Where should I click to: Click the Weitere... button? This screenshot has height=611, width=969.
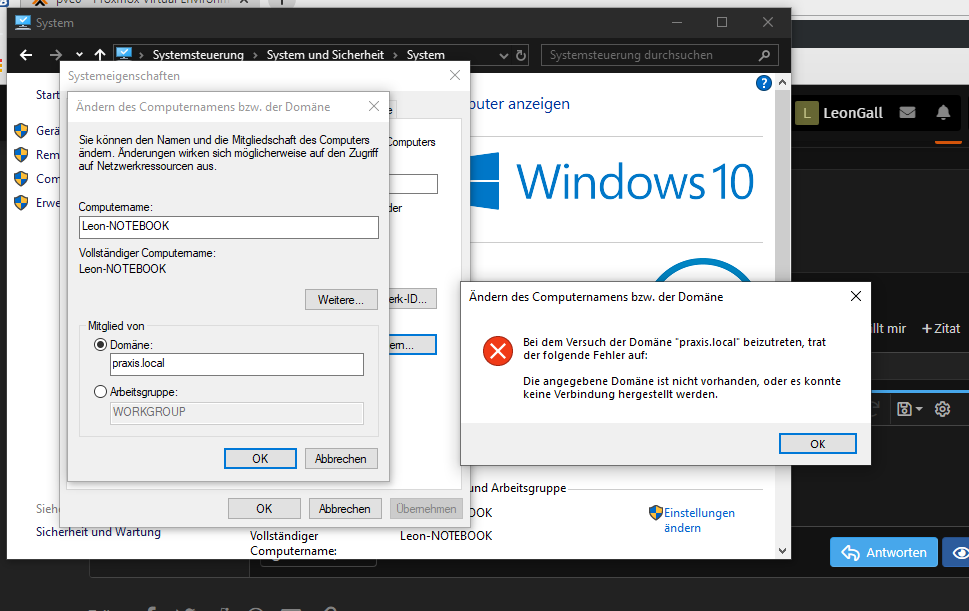[x=341, y=300]
